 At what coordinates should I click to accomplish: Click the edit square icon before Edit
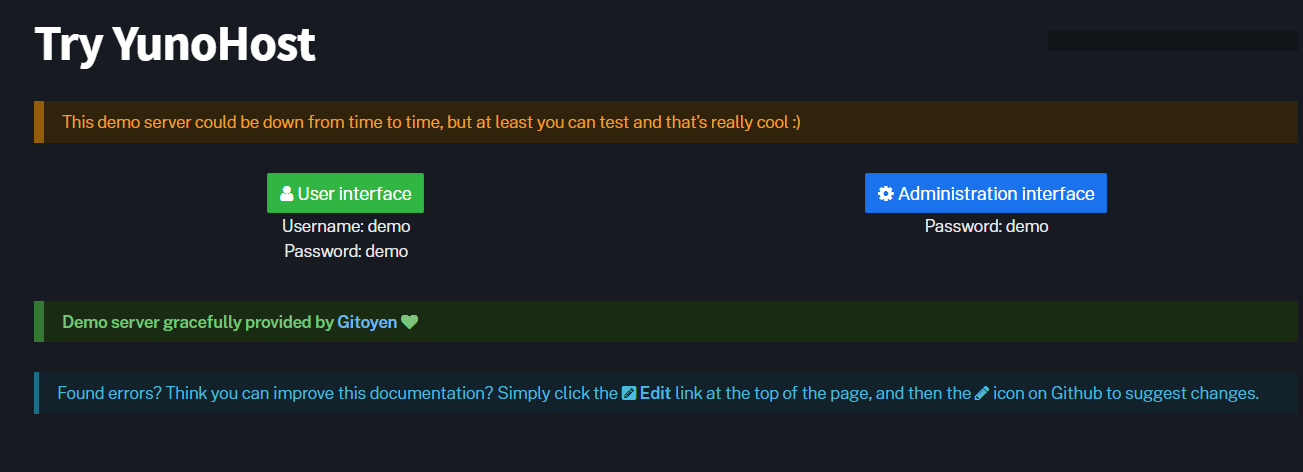(x=629, y=393)
